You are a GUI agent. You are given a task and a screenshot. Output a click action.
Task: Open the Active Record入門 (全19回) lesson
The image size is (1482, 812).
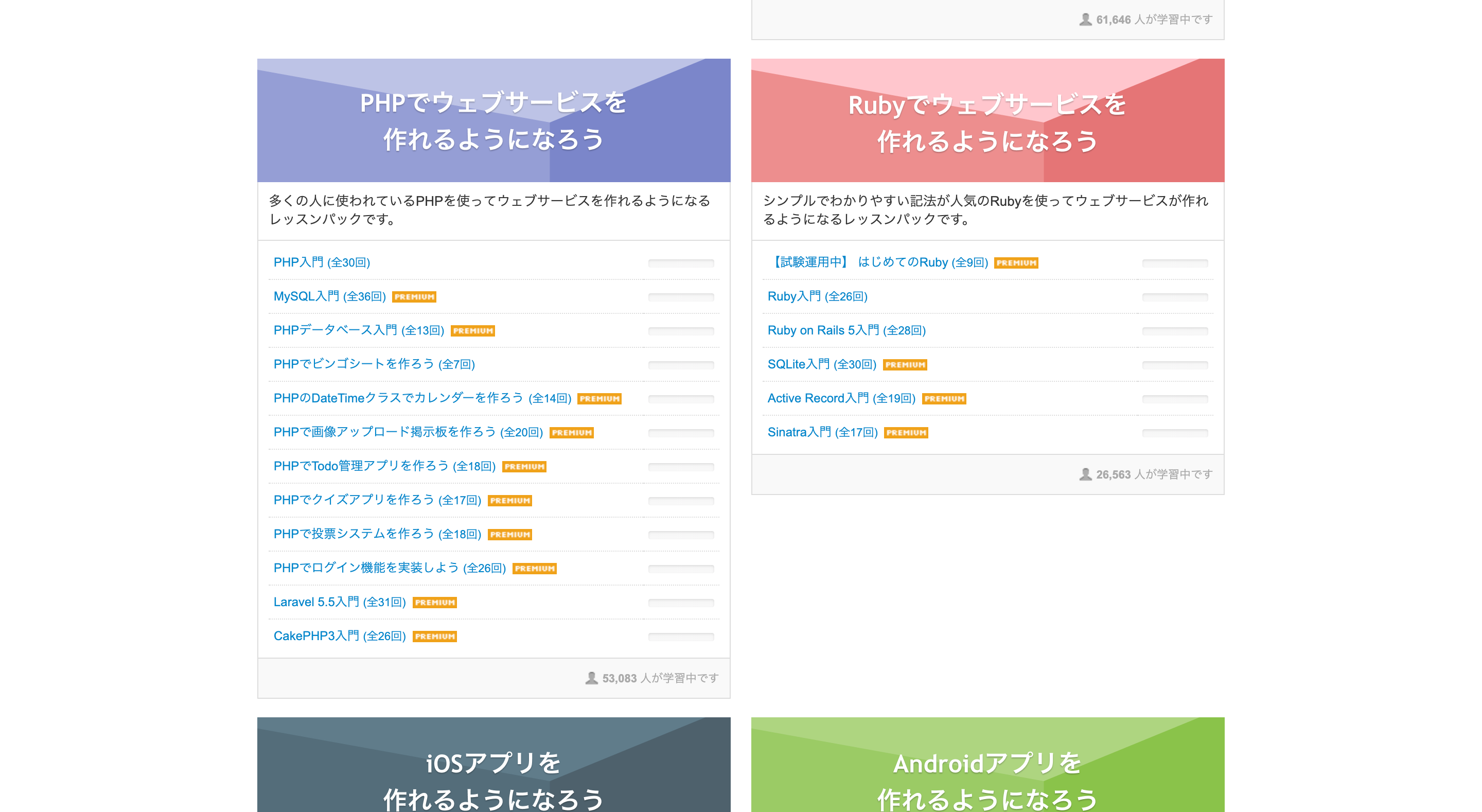(x=840, y=398)
